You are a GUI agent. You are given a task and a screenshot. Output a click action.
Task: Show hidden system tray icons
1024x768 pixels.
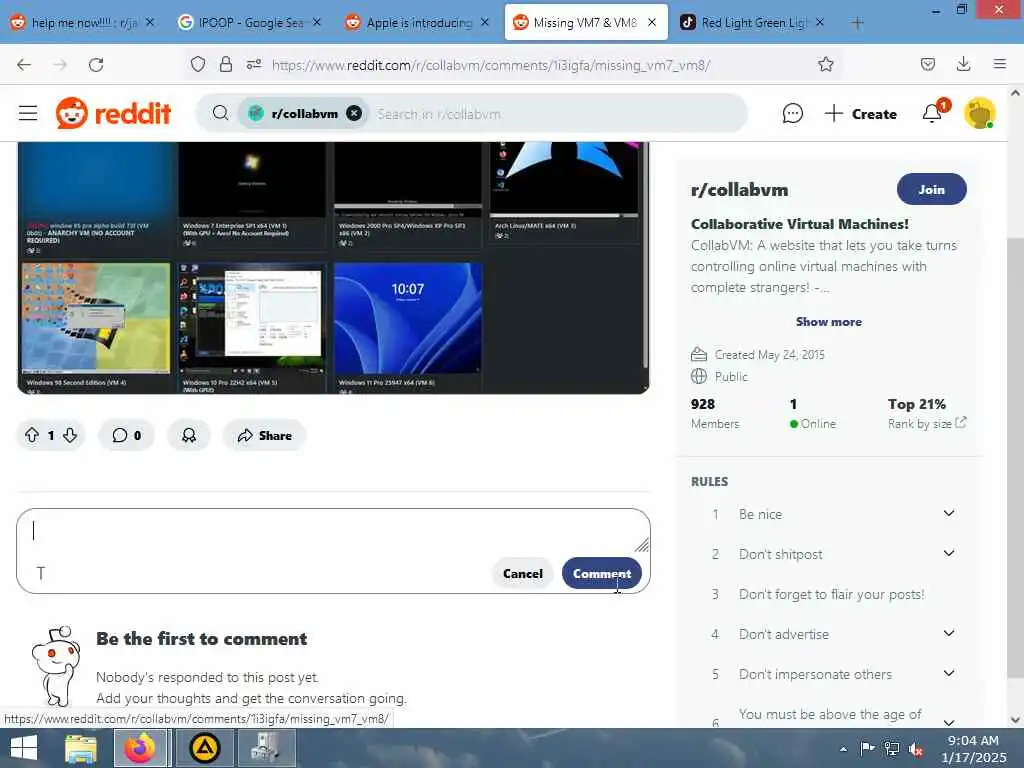coord(843,749)
